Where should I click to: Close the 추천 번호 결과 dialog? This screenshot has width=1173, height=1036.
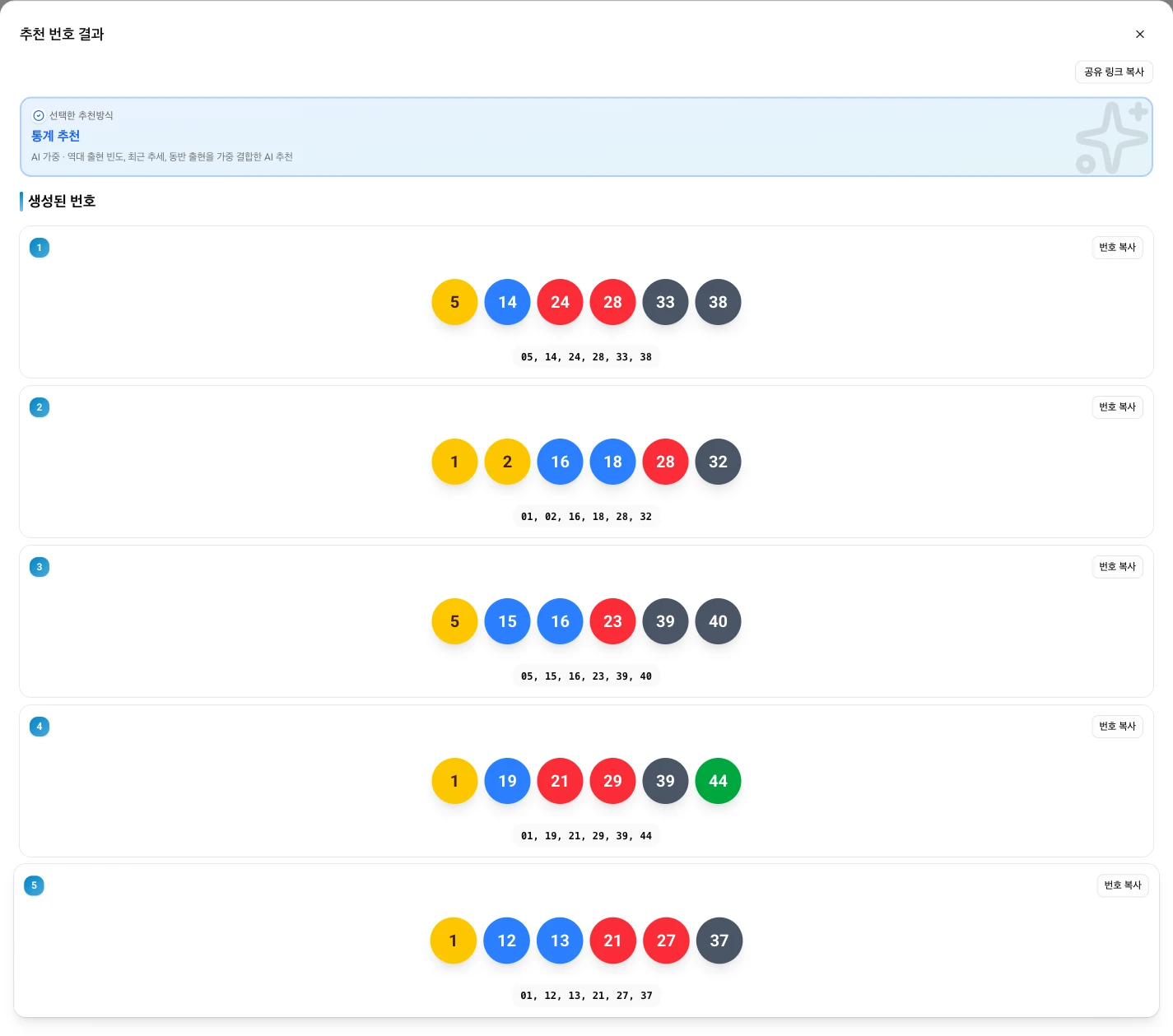[x=1139, y=35]
